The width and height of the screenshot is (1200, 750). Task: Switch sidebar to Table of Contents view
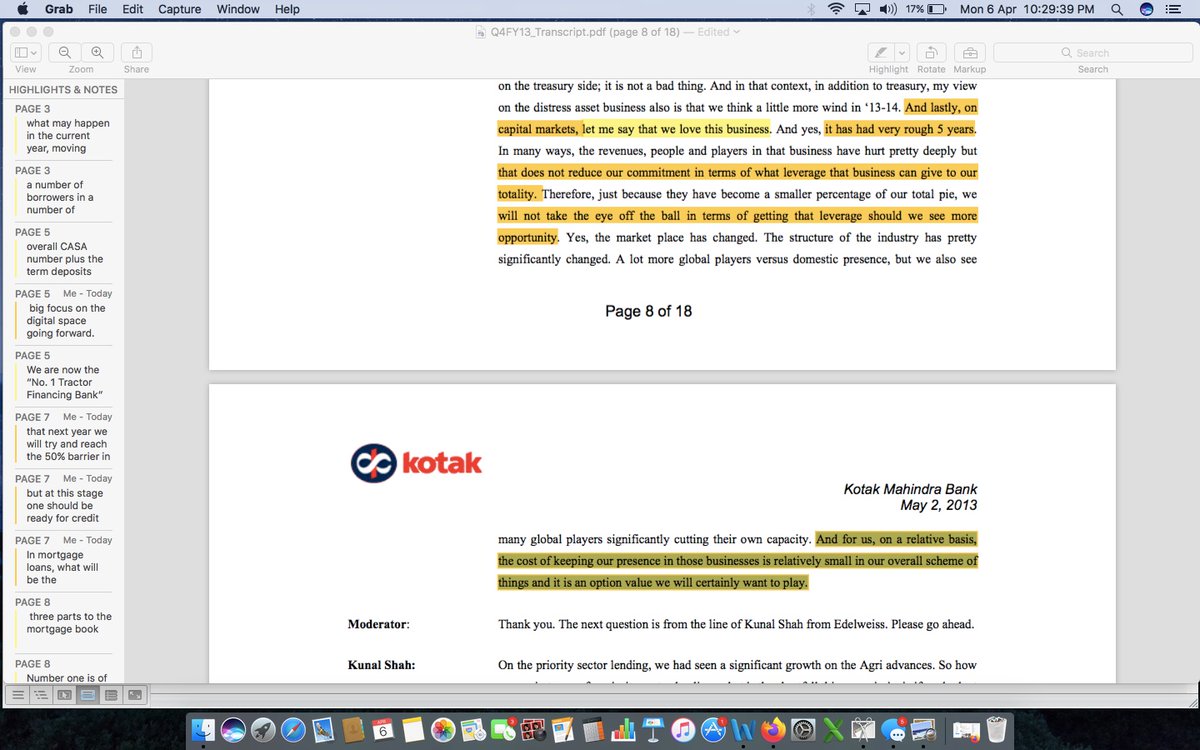(40, 694)
